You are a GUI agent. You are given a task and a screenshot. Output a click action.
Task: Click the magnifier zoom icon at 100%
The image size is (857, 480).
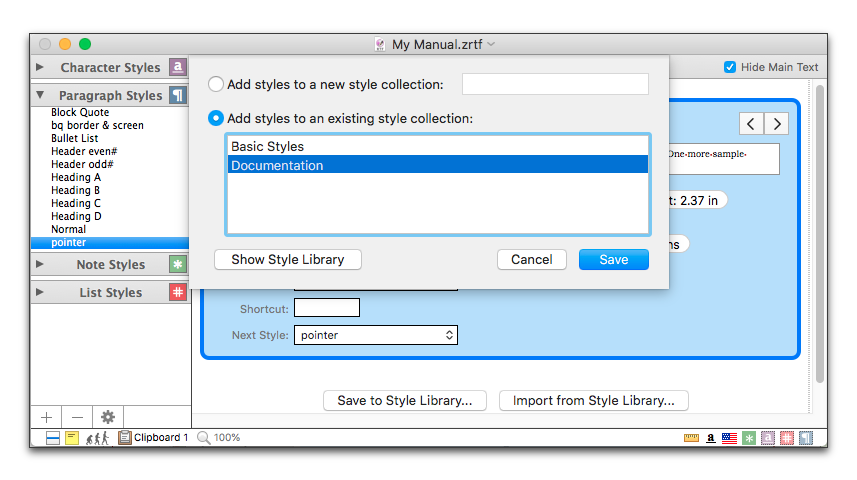(x=203, y=438)
